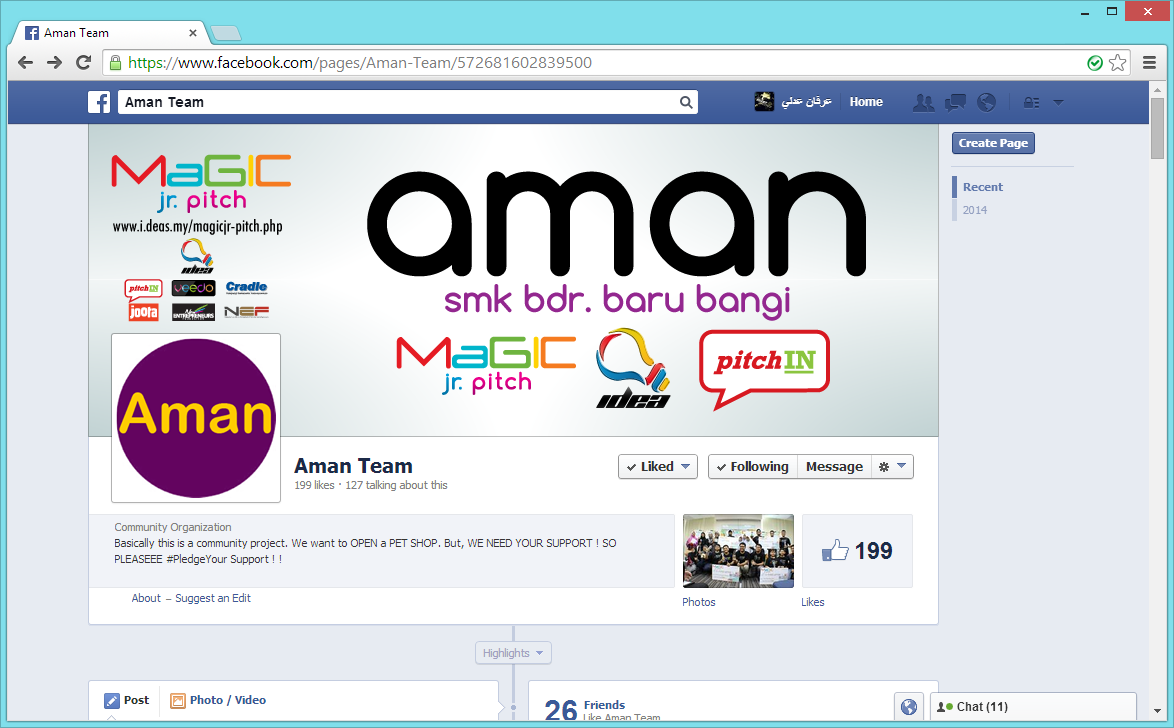This screenshot has width=1174, height=728.
Task: Open the gear settings dropdown on page
Action: [892, 467]
